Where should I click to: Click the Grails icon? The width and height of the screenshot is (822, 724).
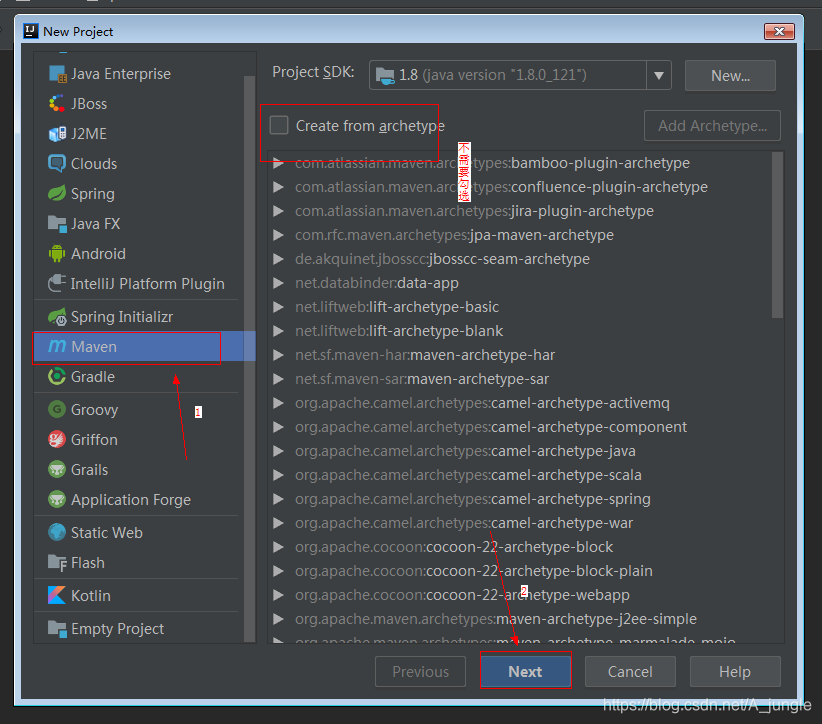pos(57,469)
